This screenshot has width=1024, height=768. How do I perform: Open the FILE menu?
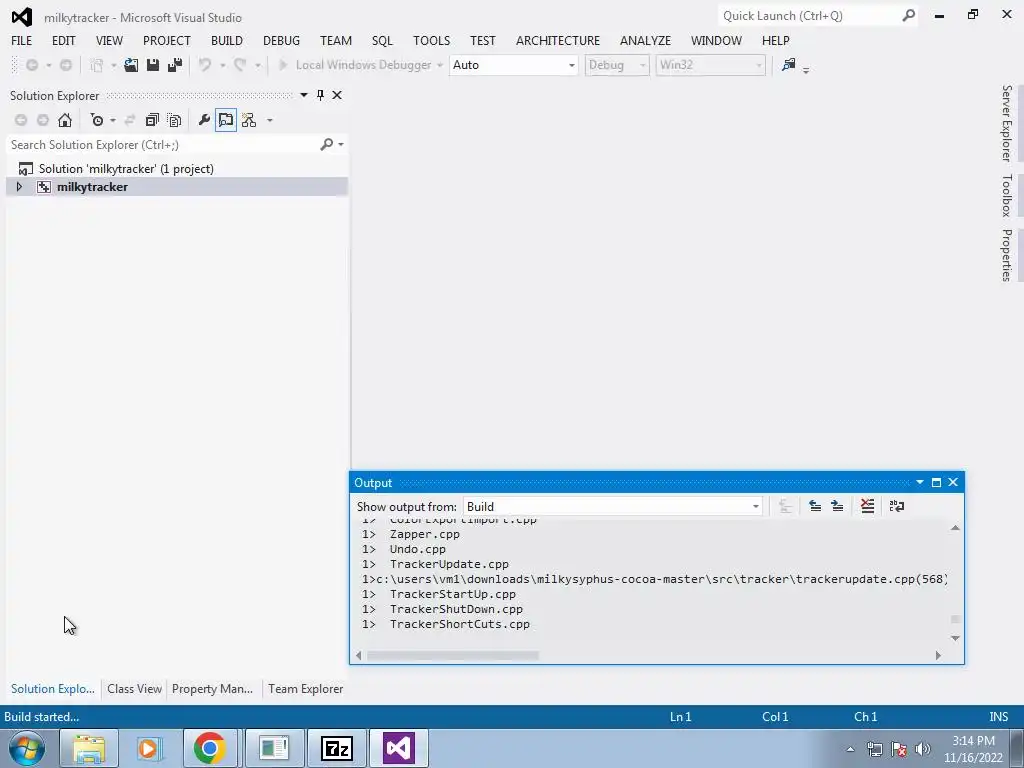point(22,40)
